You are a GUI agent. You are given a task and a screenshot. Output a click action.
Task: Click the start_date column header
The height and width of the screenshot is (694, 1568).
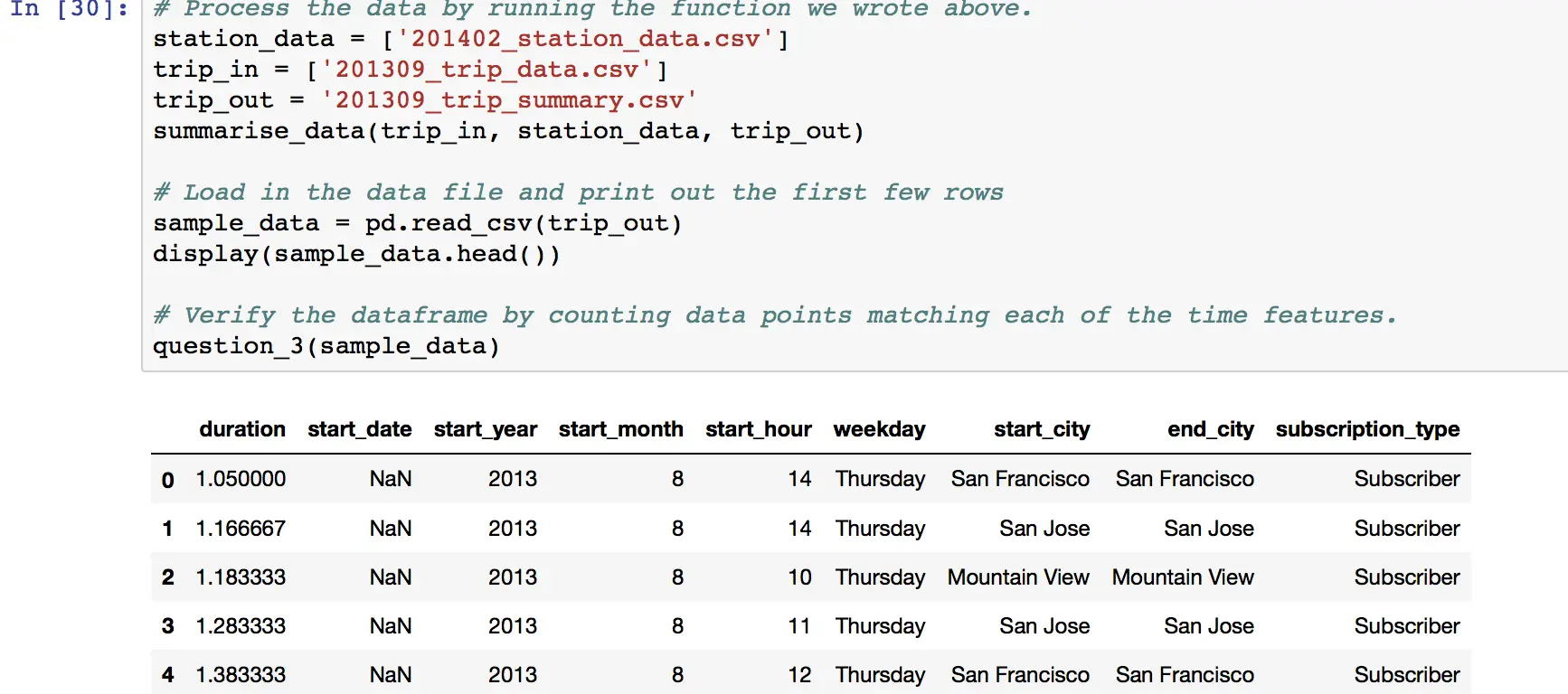360,429
